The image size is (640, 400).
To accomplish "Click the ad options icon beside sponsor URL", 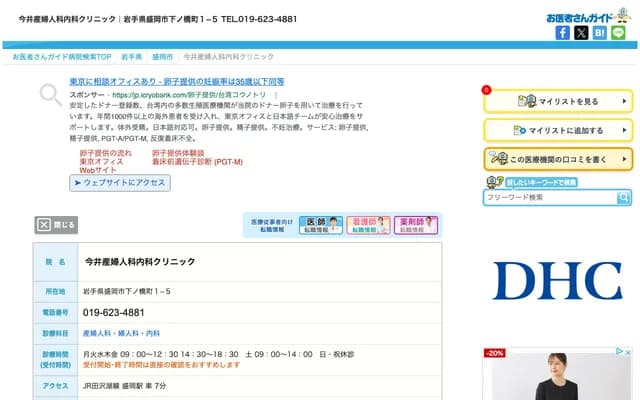I will pyautogui.click(x=276, y=95).
